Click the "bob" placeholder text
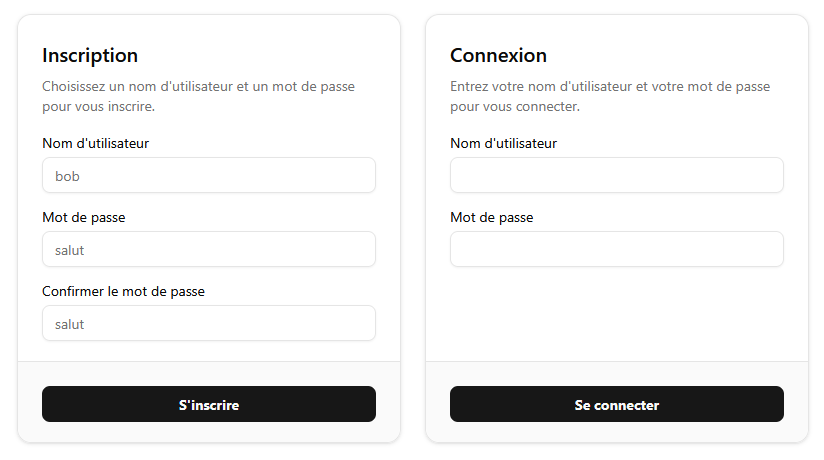 pos(67,176)
